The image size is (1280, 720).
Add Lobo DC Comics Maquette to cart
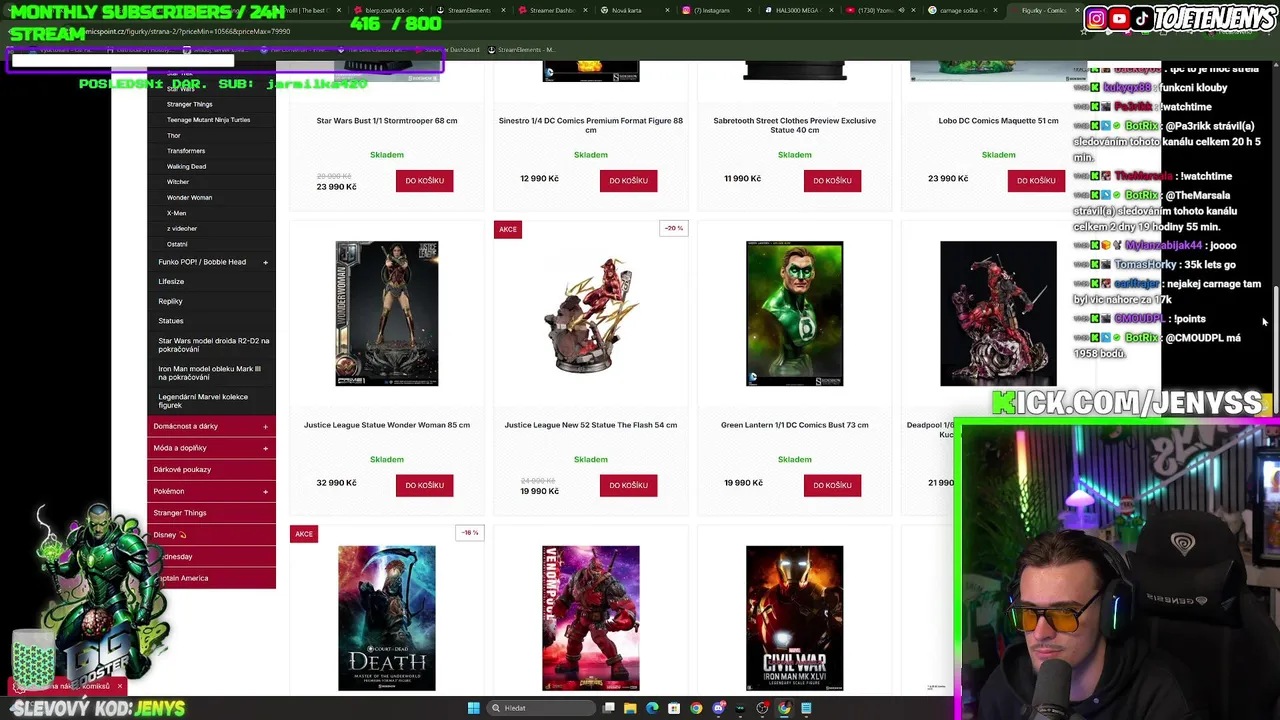1036,181
